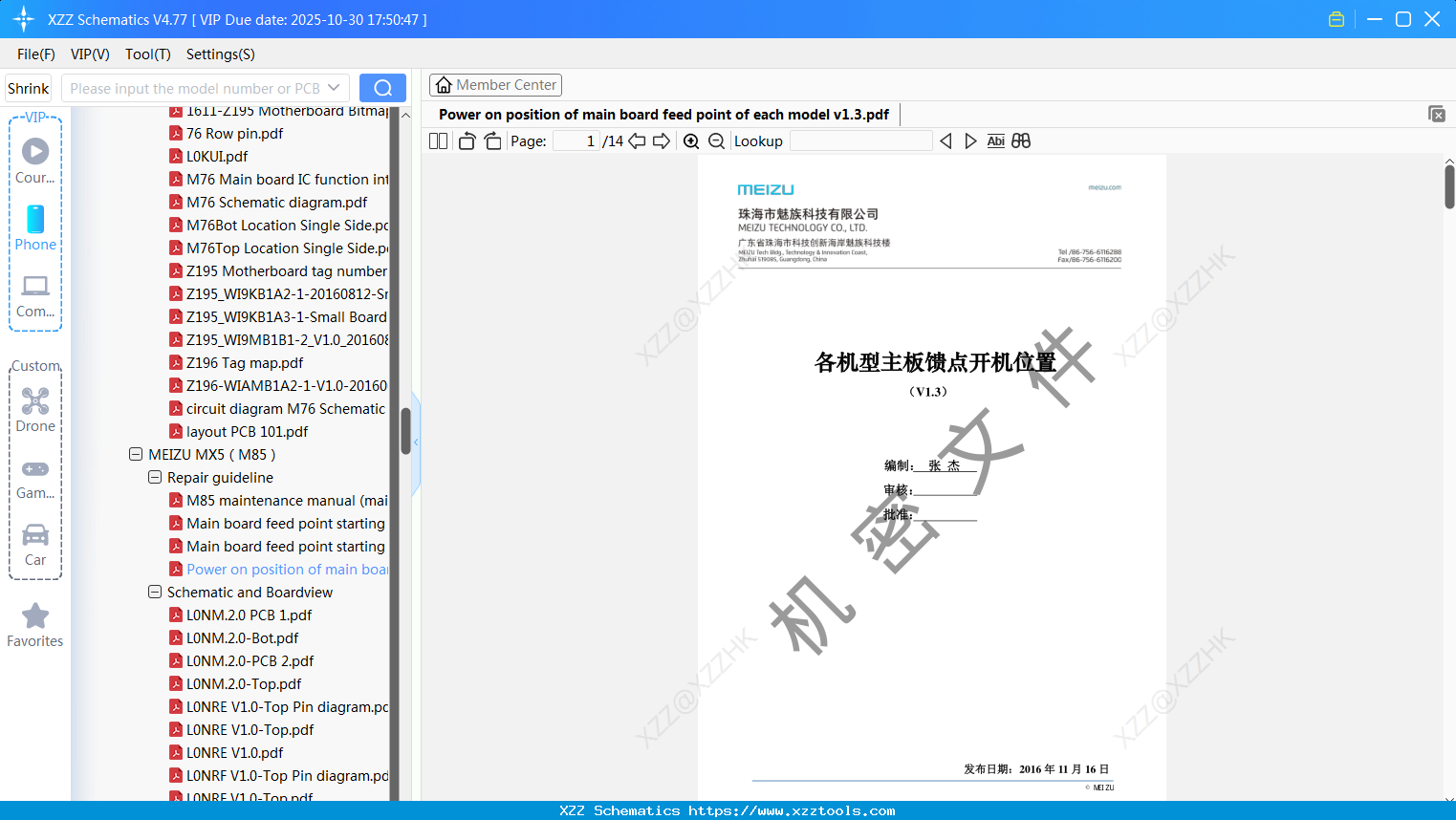Select the Car category in sidebar
The height and width of the screenshot is (820, 1456).
(35, 545)
